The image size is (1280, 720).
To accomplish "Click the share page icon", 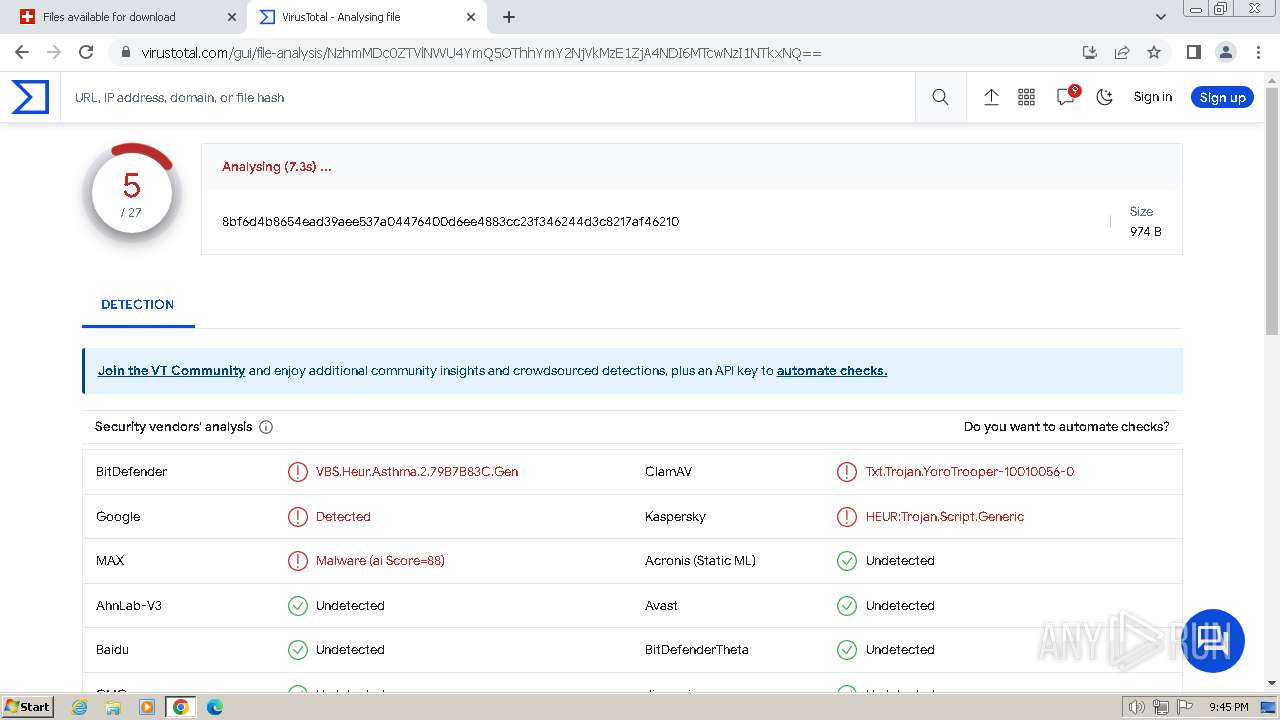I will click(1122, 52).
